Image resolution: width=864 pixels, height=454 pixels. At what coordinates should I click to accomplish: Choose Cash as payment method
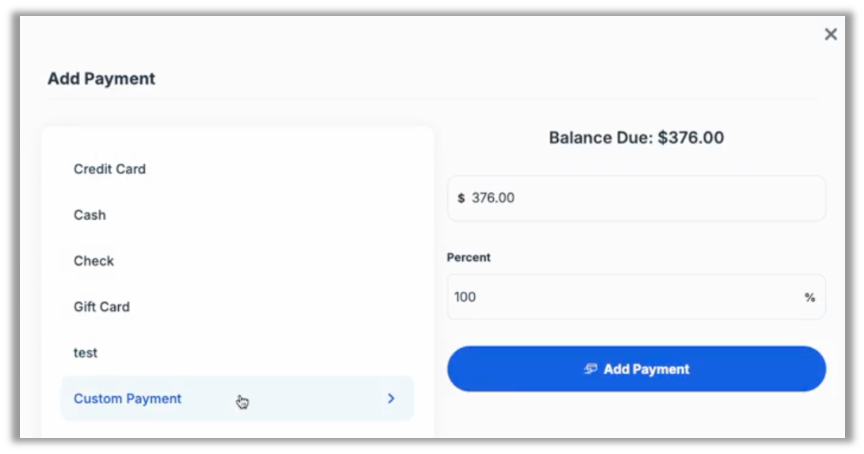[x=90, y=215]
